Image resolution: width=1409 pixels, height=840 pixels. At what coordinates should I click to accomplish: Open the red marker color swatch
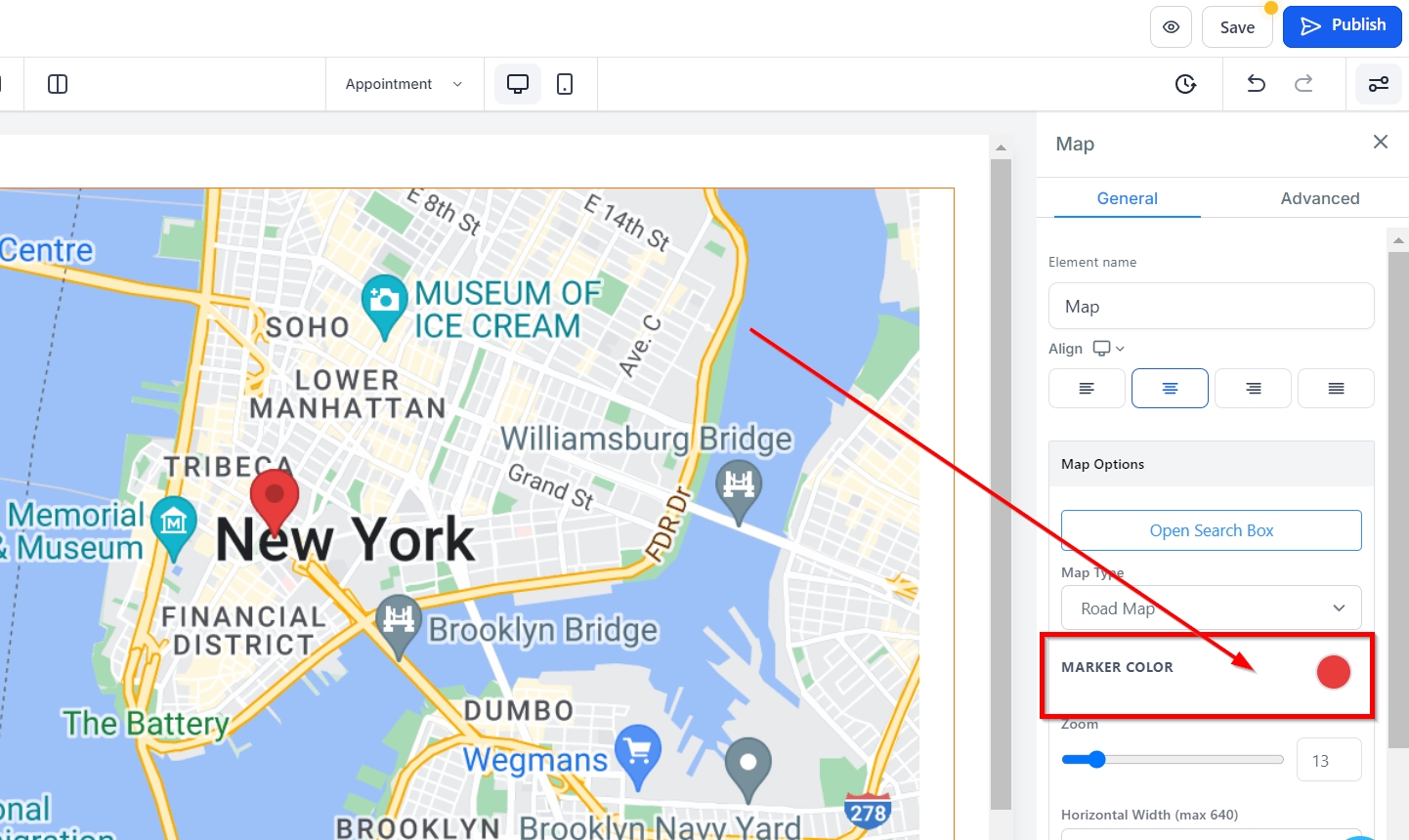(1333, 672)
